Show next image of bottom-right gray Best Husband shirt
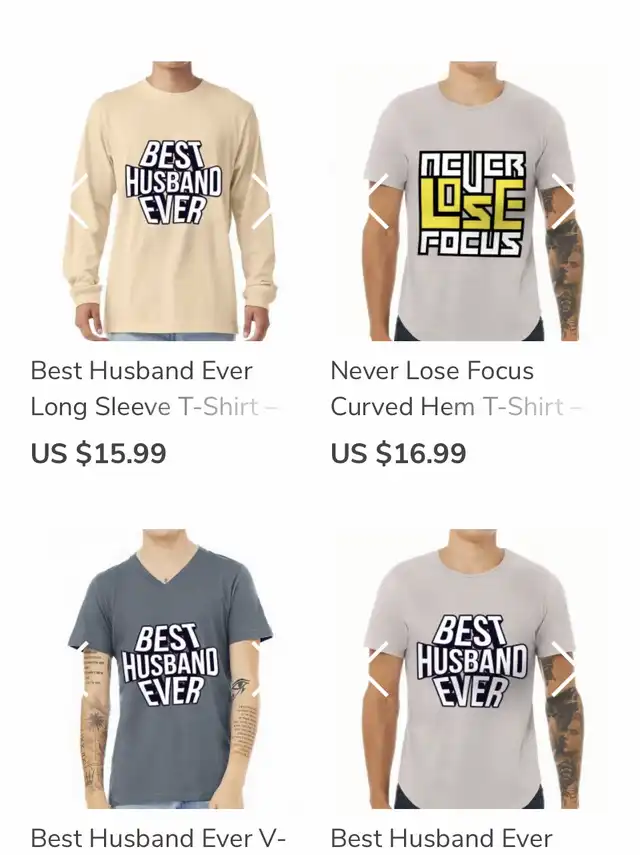Screen dimensions: 640x855 [561, 669]
